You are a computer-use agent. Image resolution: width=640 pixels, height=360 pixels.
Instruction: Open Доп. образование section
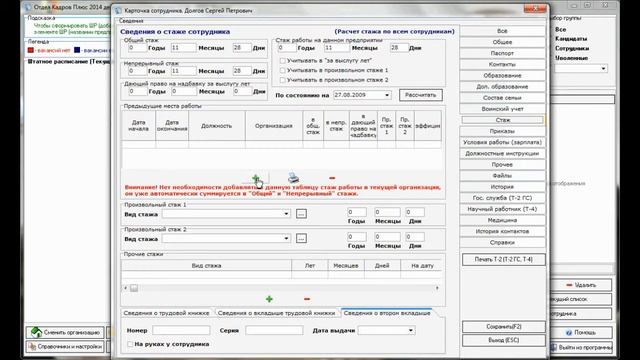(502, 87)
